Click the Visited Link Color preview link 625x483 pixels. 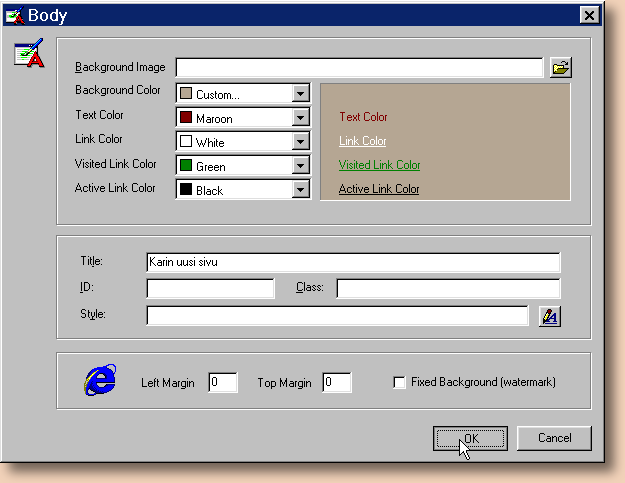pos(379,165)
